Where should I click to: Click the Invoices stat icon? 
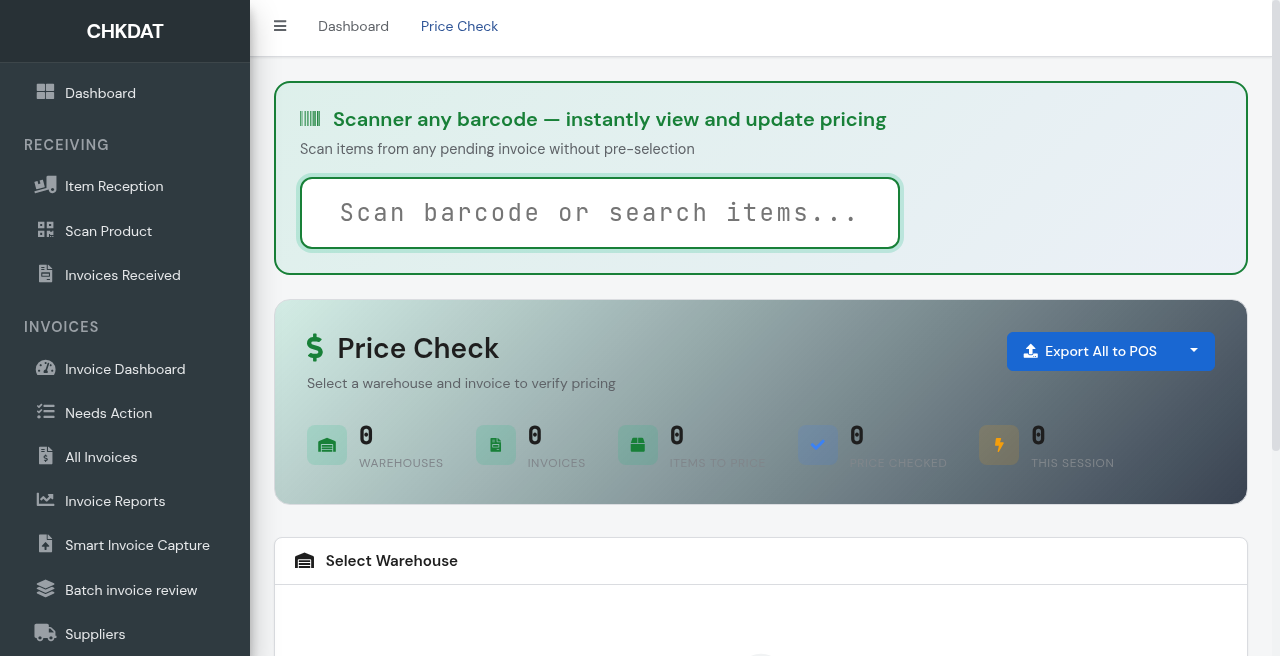(496, 445)
